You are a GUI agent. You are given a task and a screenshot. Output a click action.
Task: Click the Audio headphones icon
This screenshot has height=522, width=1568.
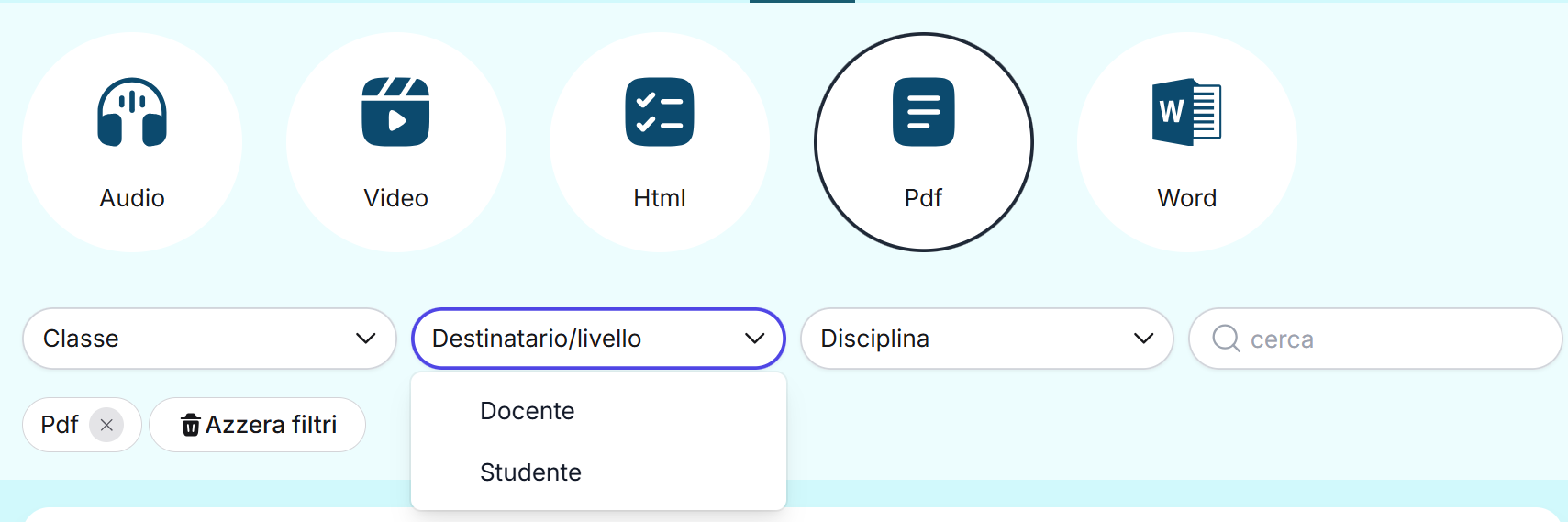(132, 112)
